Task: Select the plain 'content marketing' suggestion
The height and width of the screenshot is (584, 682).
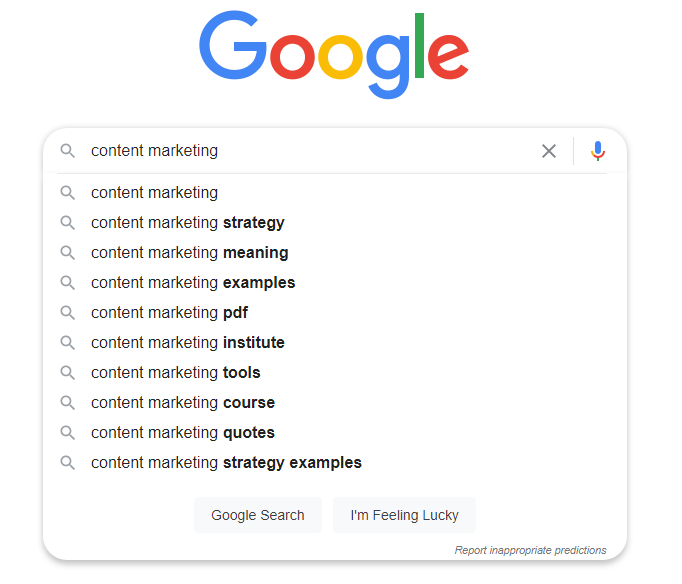Action: pyautogui.click(x=334, y=193)
